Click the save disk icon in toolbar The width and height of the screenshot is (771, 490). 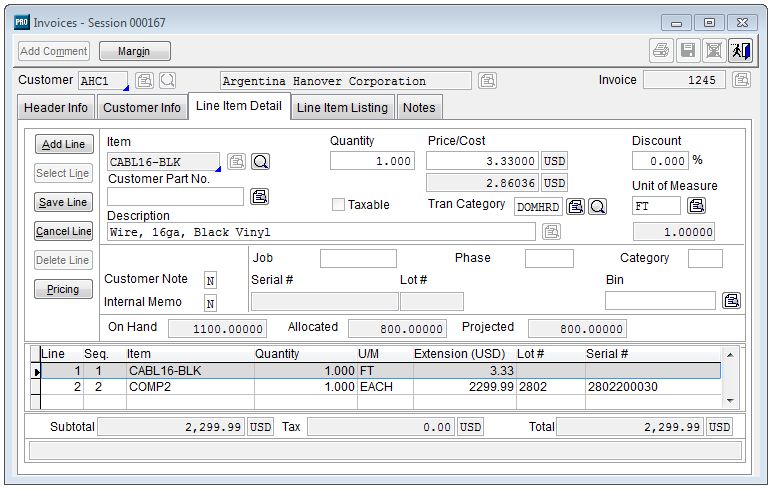pyautogui.click(x=687, y=50)
